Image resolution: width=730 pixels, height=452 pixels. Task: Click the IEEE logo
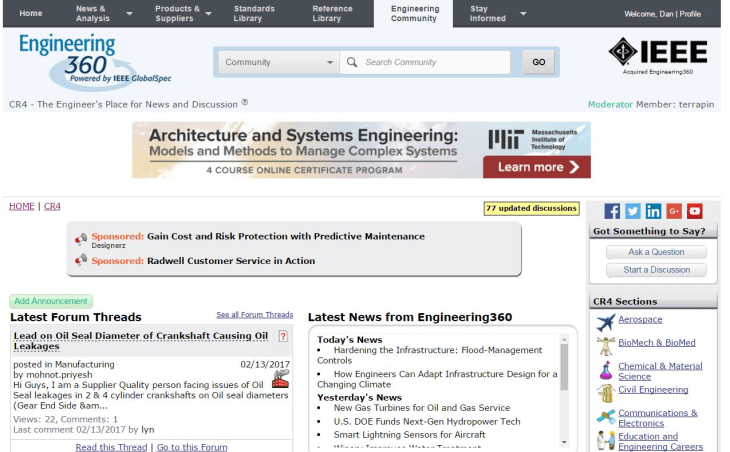click(658, 55)
